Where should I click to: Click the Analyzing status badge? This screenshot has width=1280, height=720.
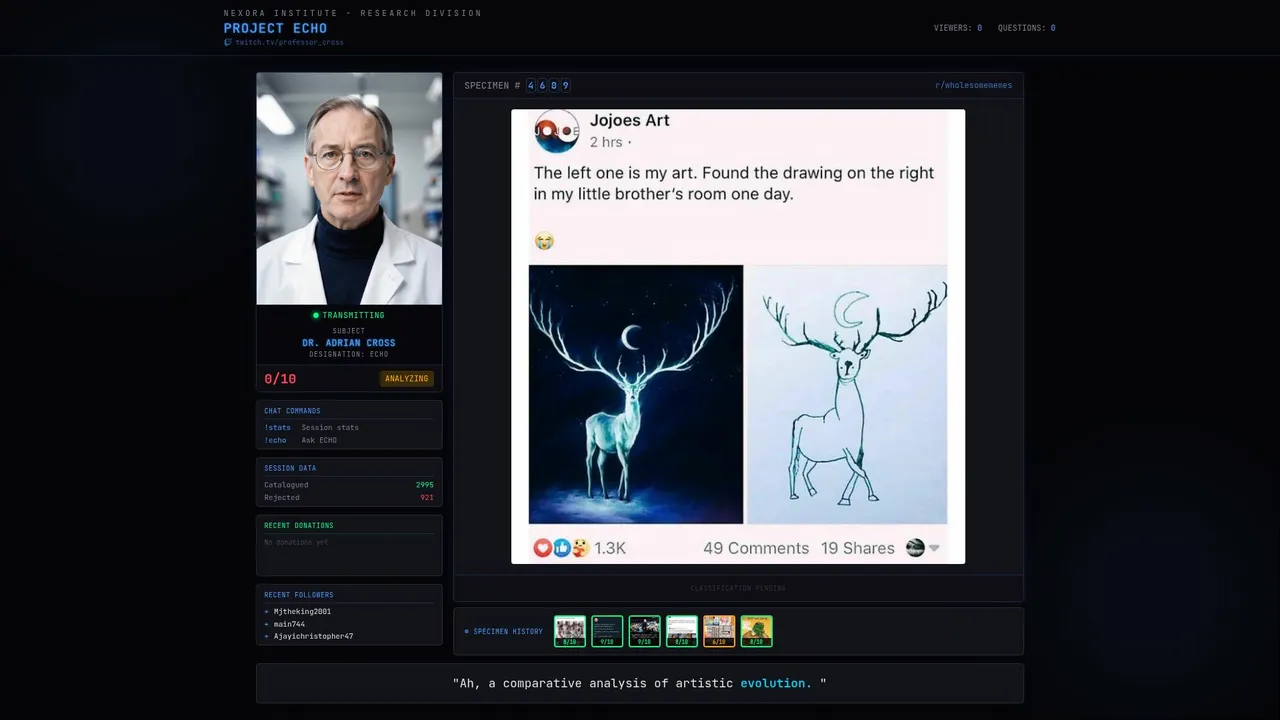[407, 379]
